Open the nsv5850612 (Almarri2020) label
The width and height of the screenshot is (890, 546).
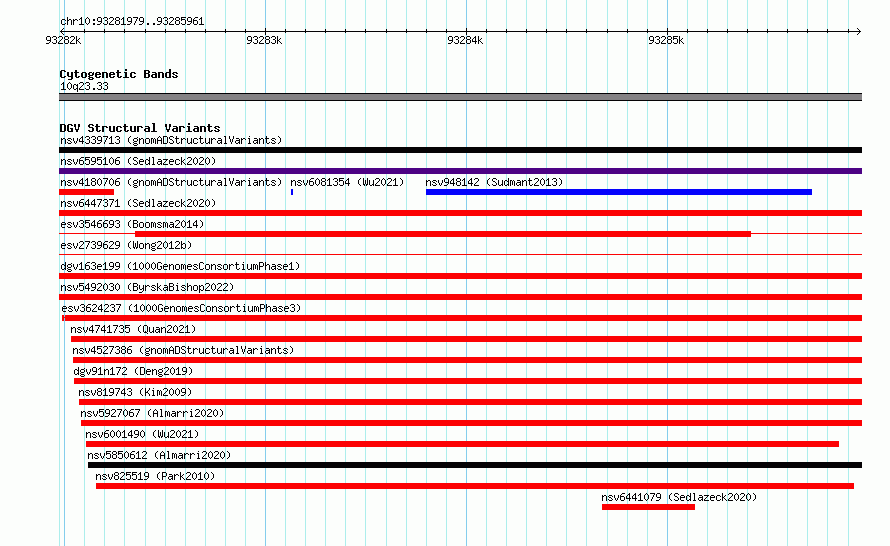(159, 455)
